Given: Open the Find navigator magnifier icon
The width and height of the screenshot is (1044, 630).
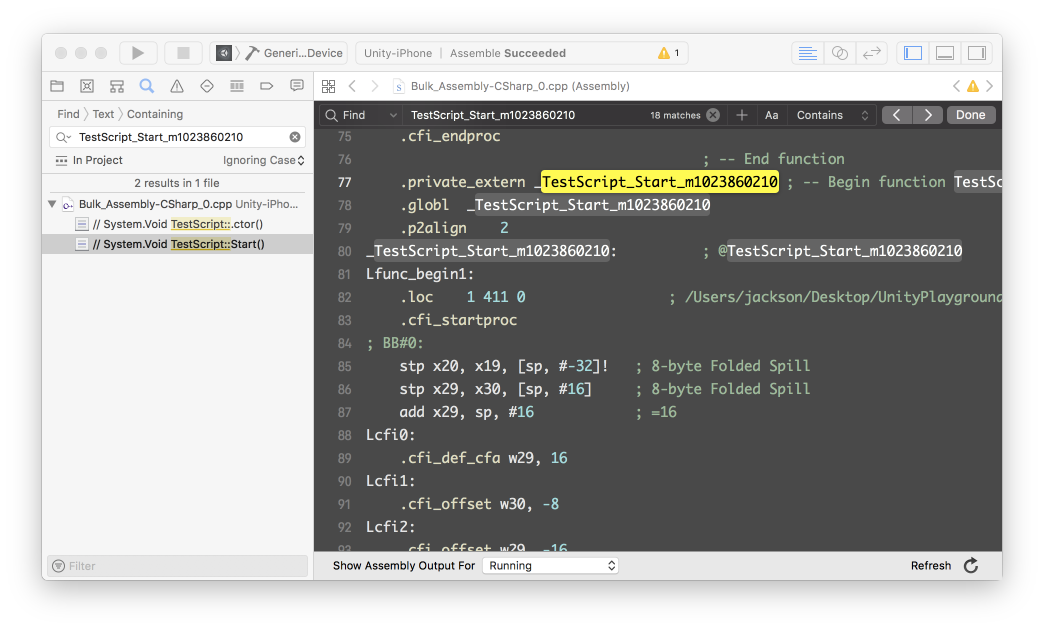Looking at the screenshot, I should [146, 86].
